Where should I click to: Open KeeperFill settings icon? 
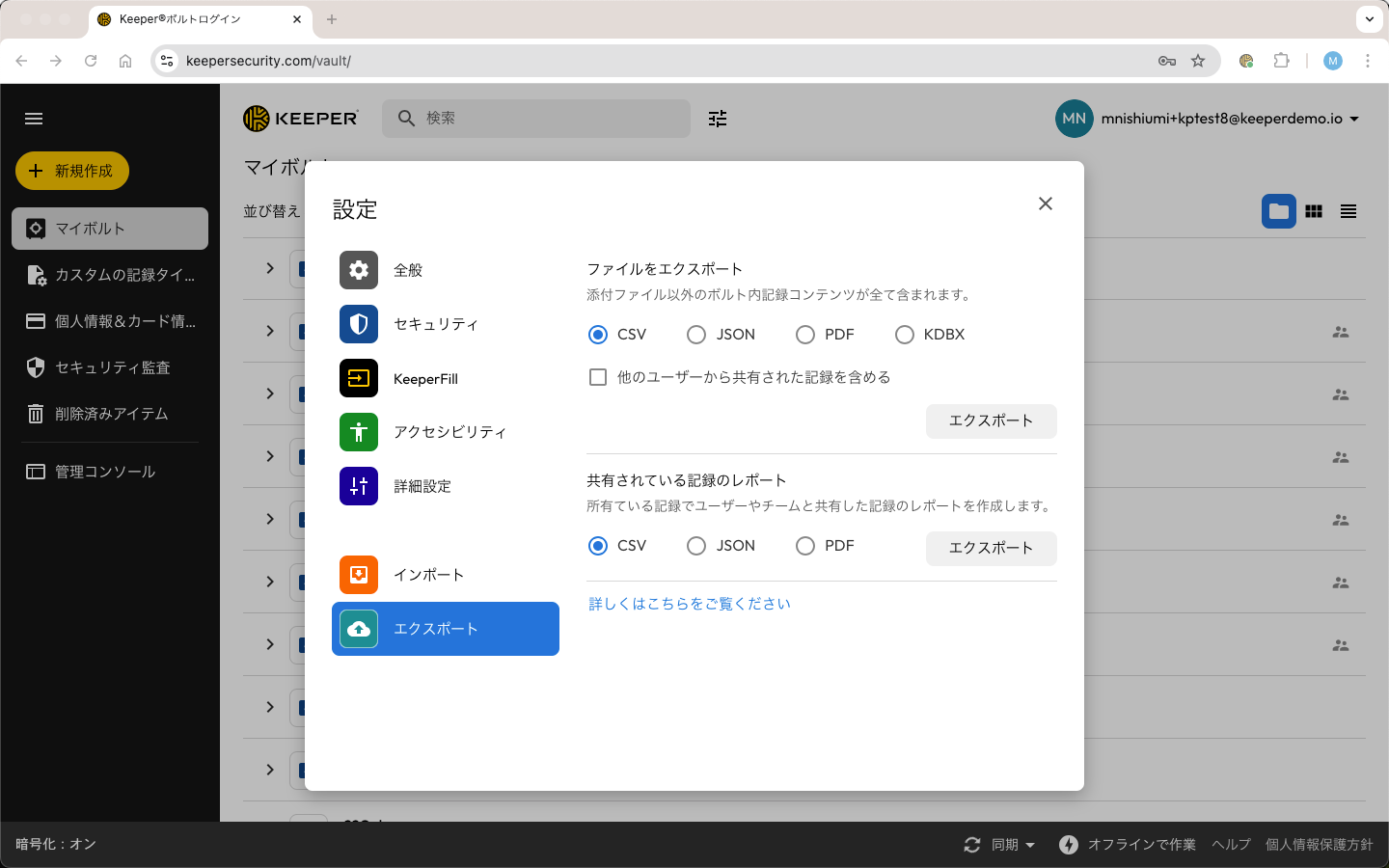[359, 378]
